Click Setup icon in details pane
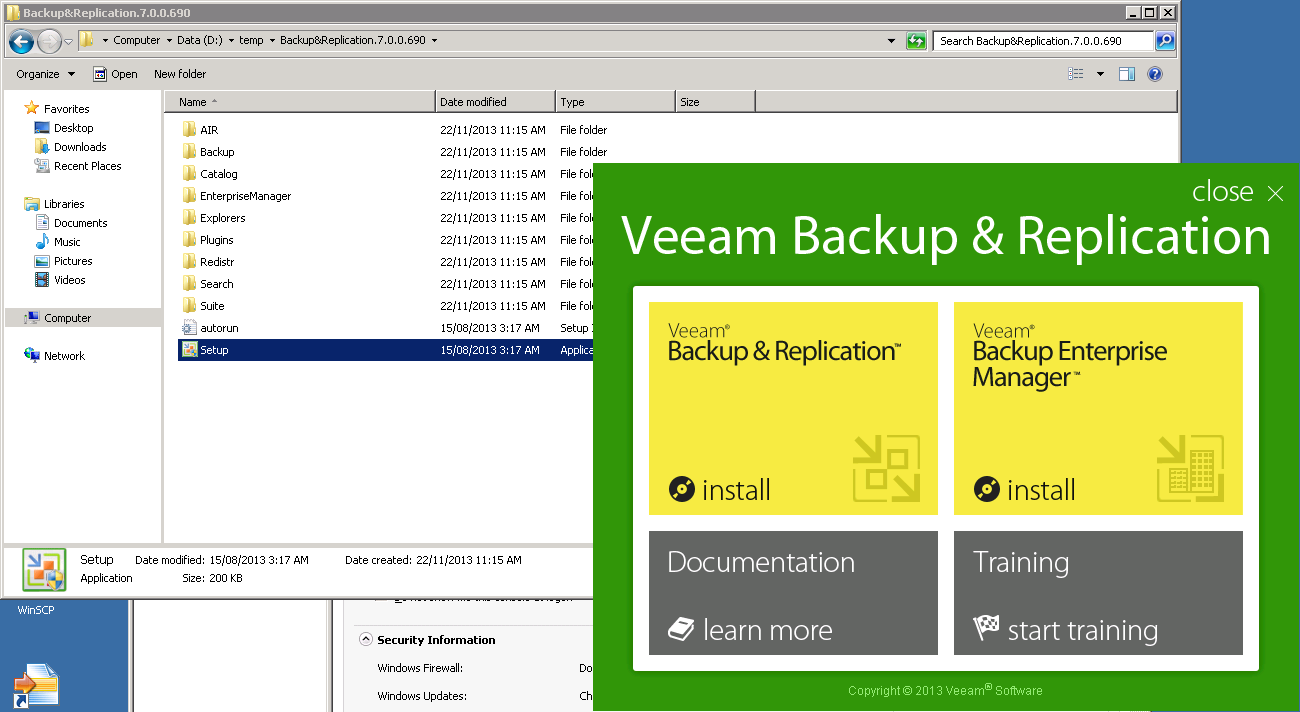Image resolution: width=1300 pixels, height=712 pixels. (44, 570)
